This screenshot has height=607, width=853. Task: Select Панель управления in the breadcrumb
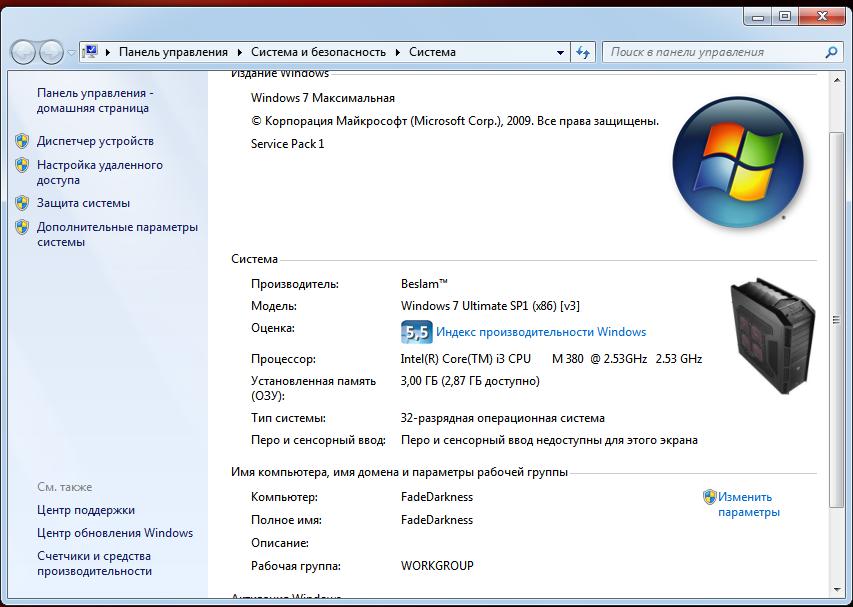tap(173, 52)
